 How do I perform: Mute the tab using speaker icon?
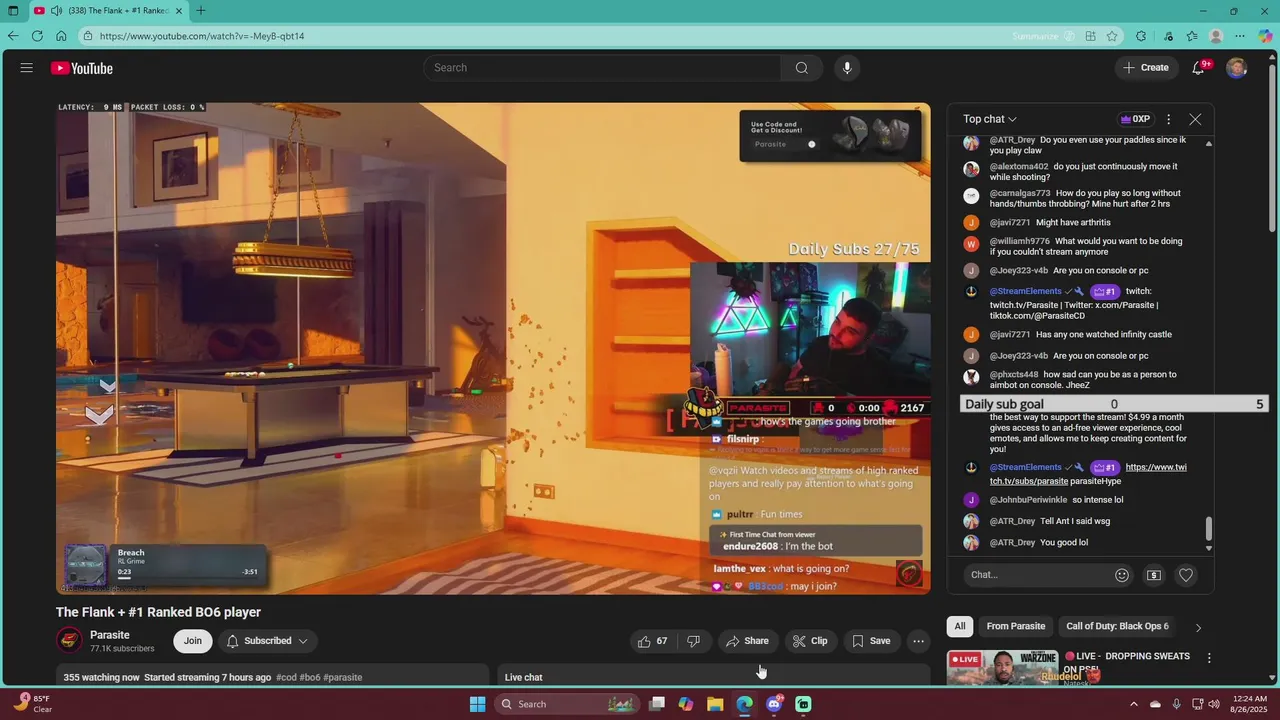[56, 11]
